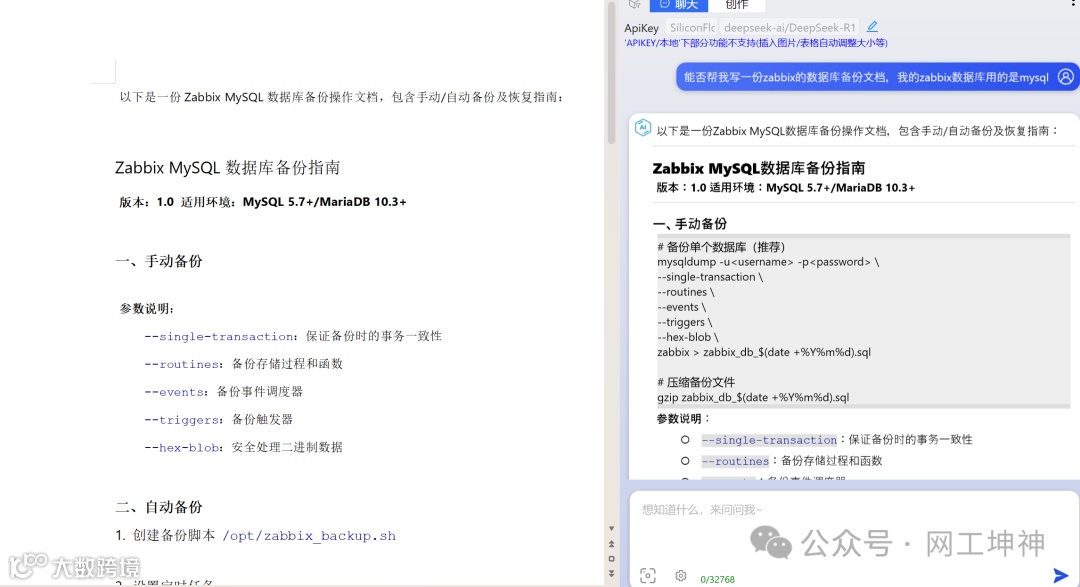Image resolution: width=1080 pixels, height=587 pixels.
Task: Choose model deepseek-ai/DeepSeek-R1 field
Action: [789, 28]
